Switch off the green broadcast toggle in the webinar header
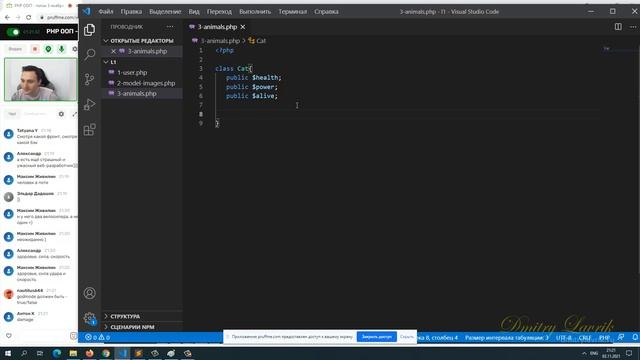 click(x=13, y=32)
